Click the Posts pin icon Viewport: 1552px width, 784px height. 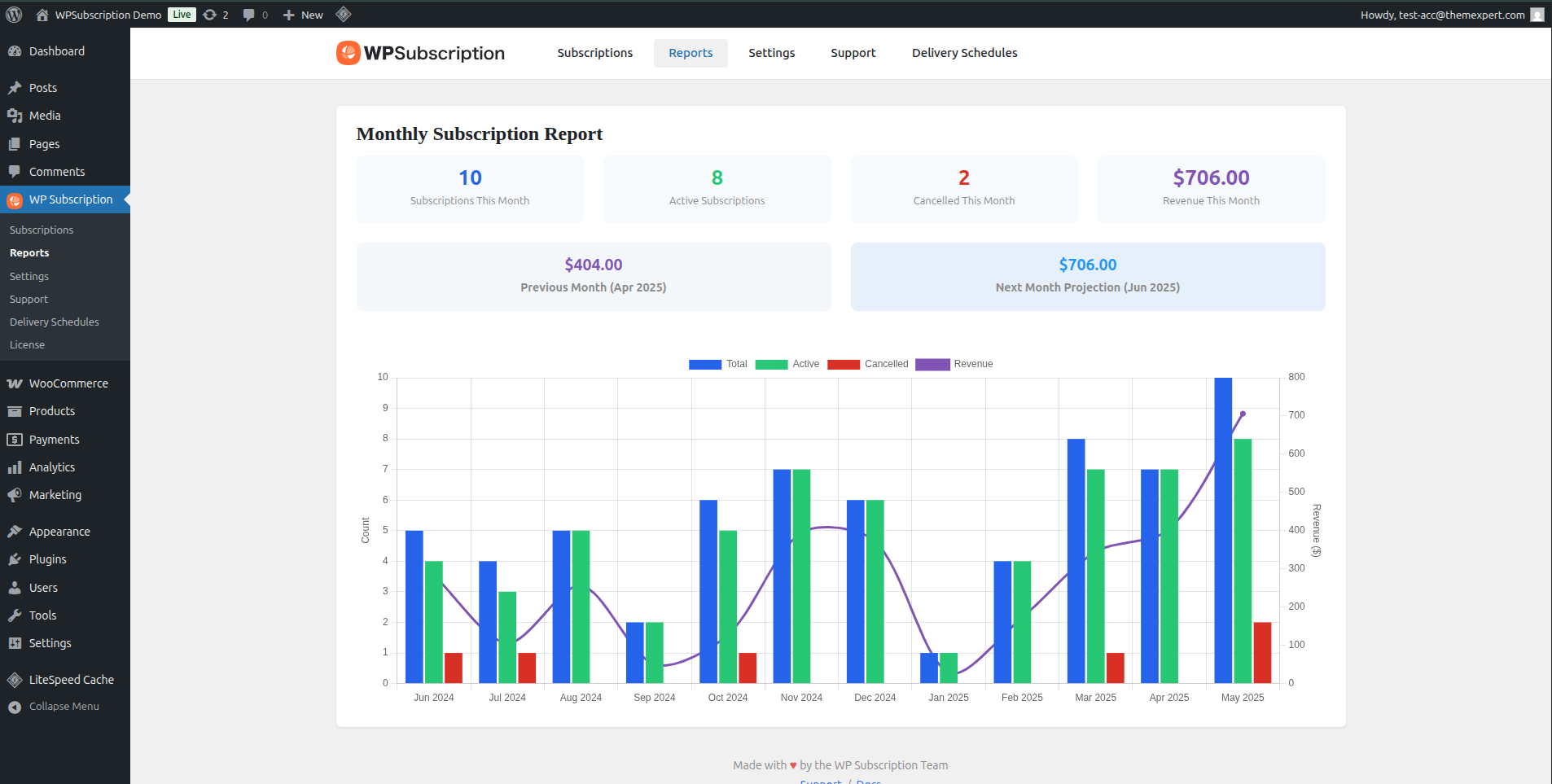pyautogui.click(x=15, y=88)
